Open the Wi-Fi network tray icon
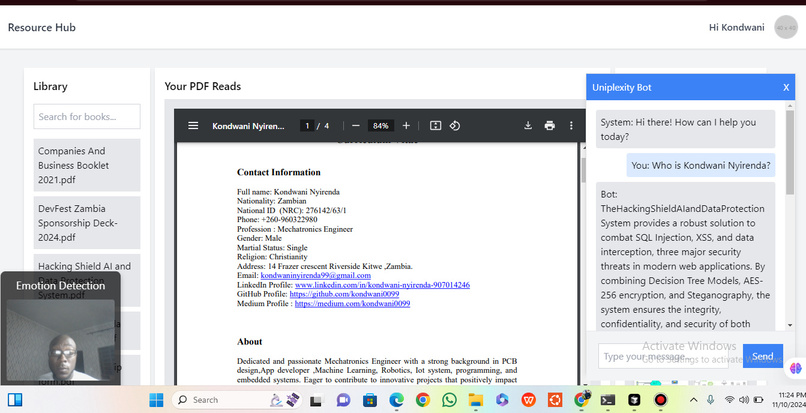This screenshot has width=806, height=413. (729, 400)
